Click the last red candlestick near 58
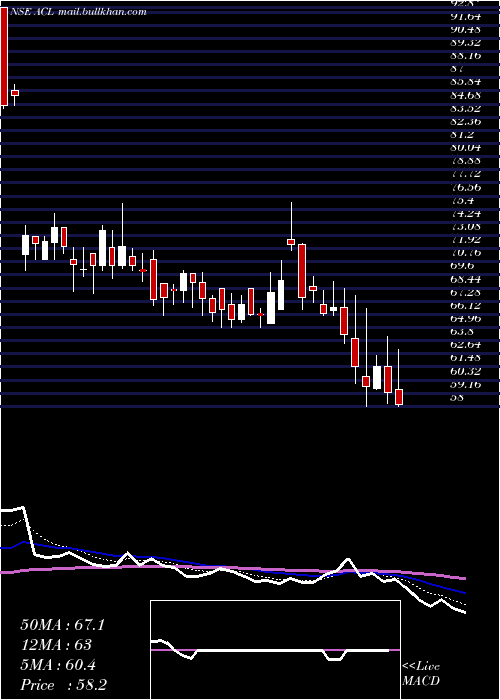Screen dimensions: 500x700 point(399,397)
